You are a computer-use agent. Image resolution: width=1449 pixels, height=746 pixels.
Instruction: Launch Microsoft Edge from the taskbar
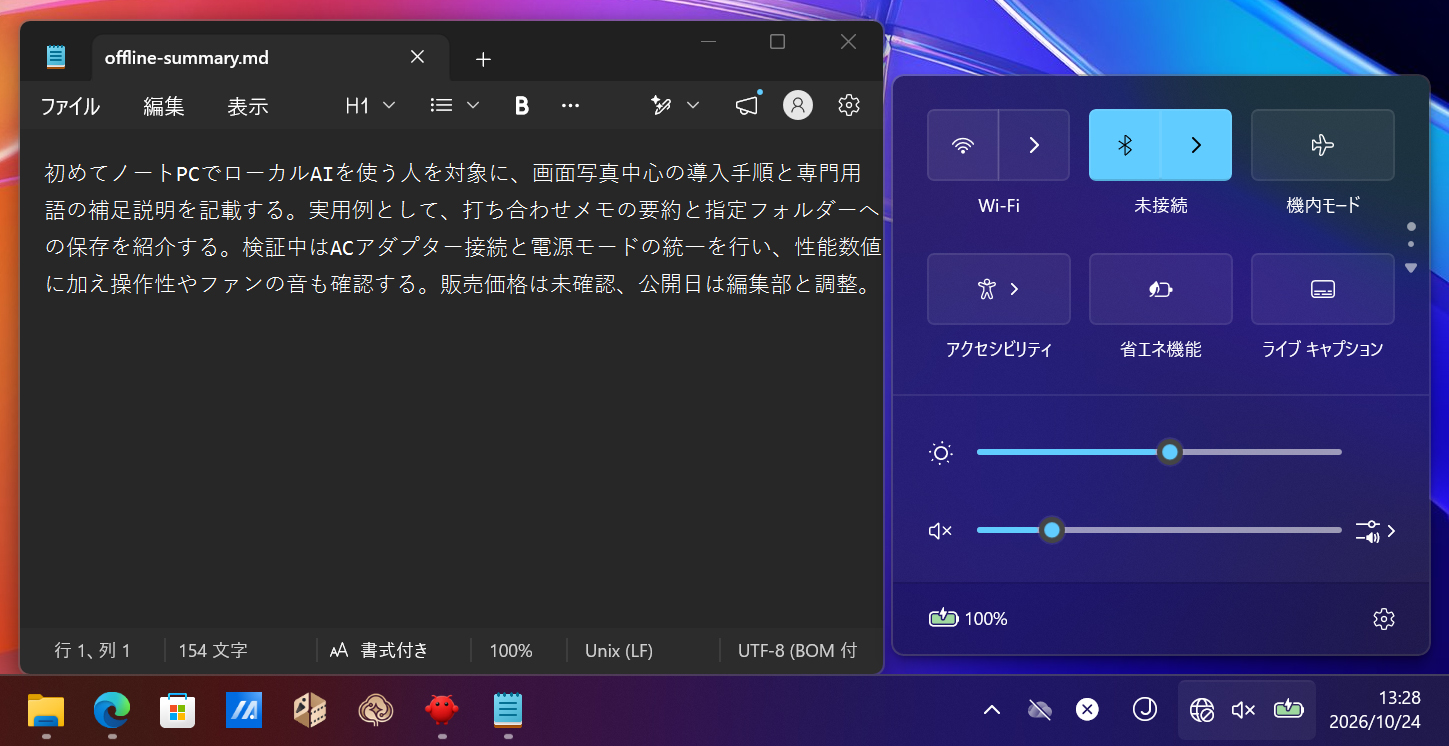pos(112,711)
